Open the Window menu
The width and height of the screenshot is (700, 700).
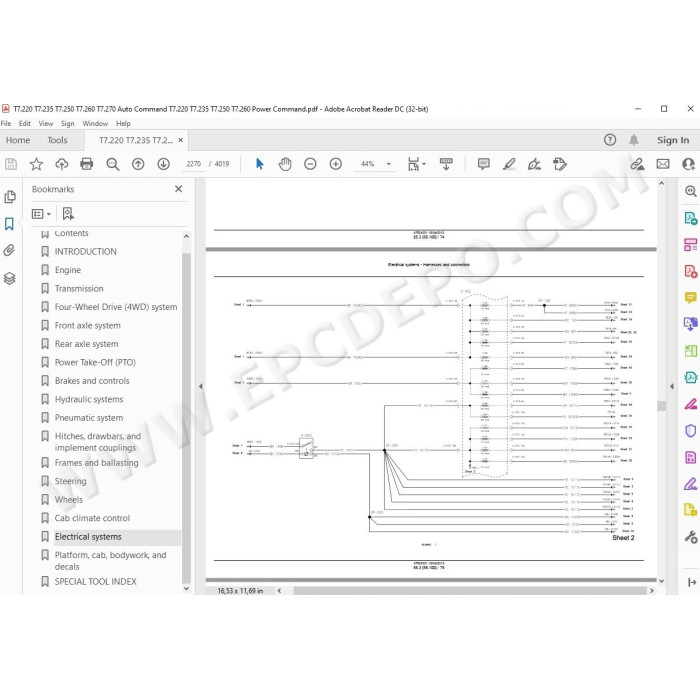[95, 124]
